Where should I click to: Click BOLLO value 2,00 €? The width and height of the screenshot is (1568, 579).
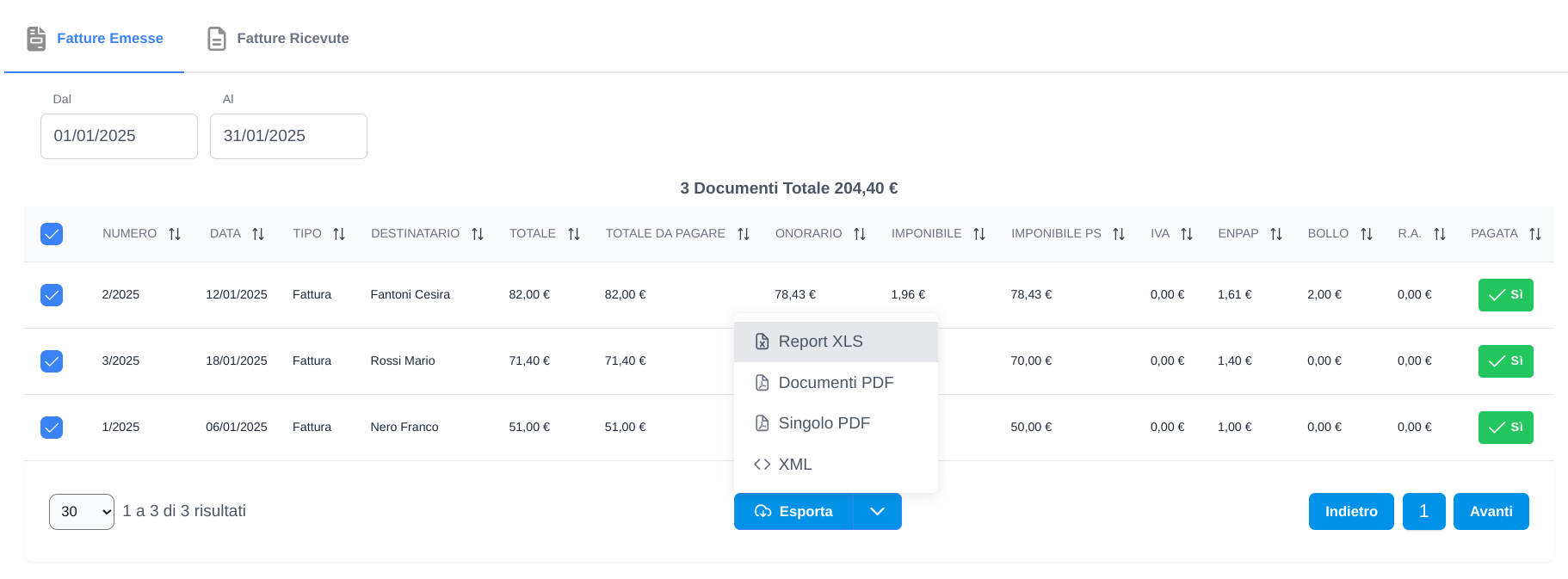(1324, 294)
